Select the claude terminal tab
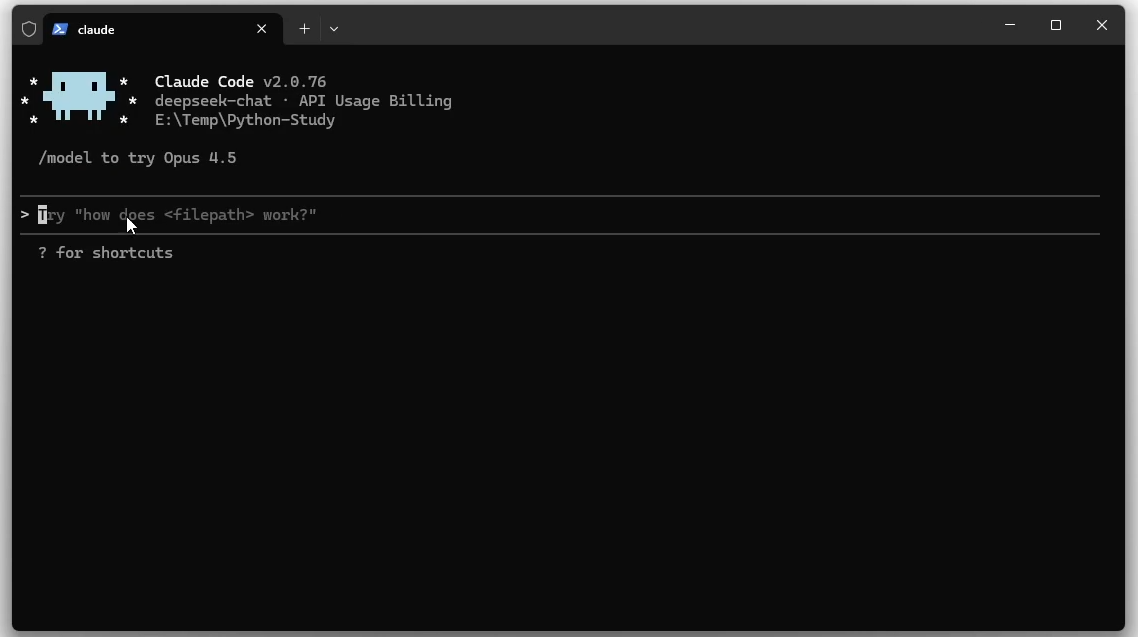The height and width of the screenshot is (637, 1138). coord(163,29)
